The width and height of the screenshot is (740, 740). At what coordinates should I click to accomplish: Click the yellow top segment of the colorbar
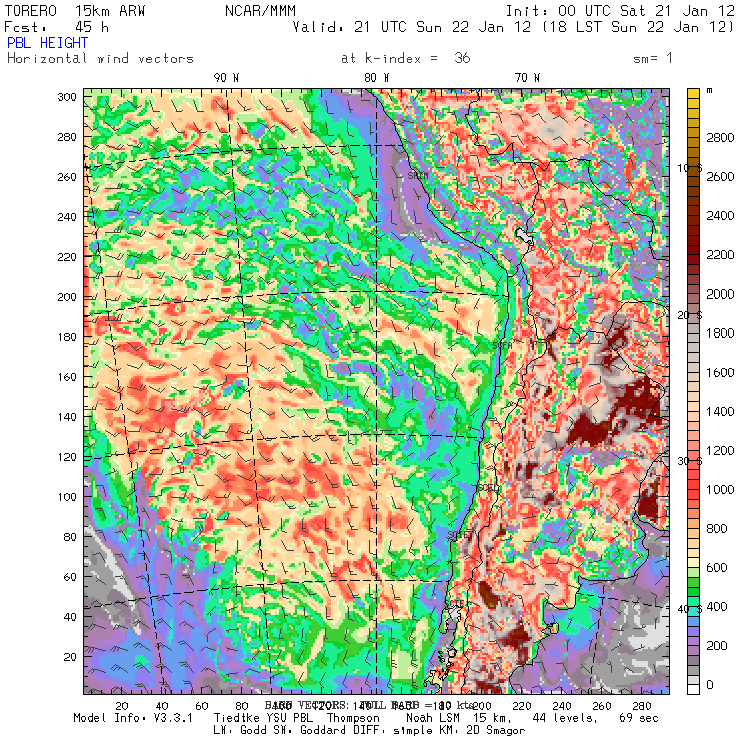pos(693,94)
